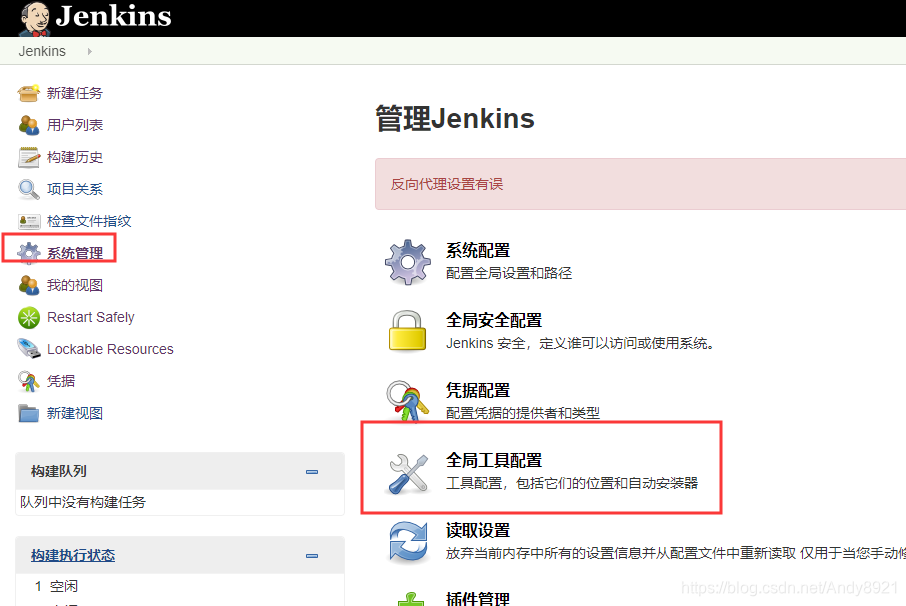Click the 用户列表 people icon
The width and height of the screenshot is (906, 606).
(x=28, y=125)
